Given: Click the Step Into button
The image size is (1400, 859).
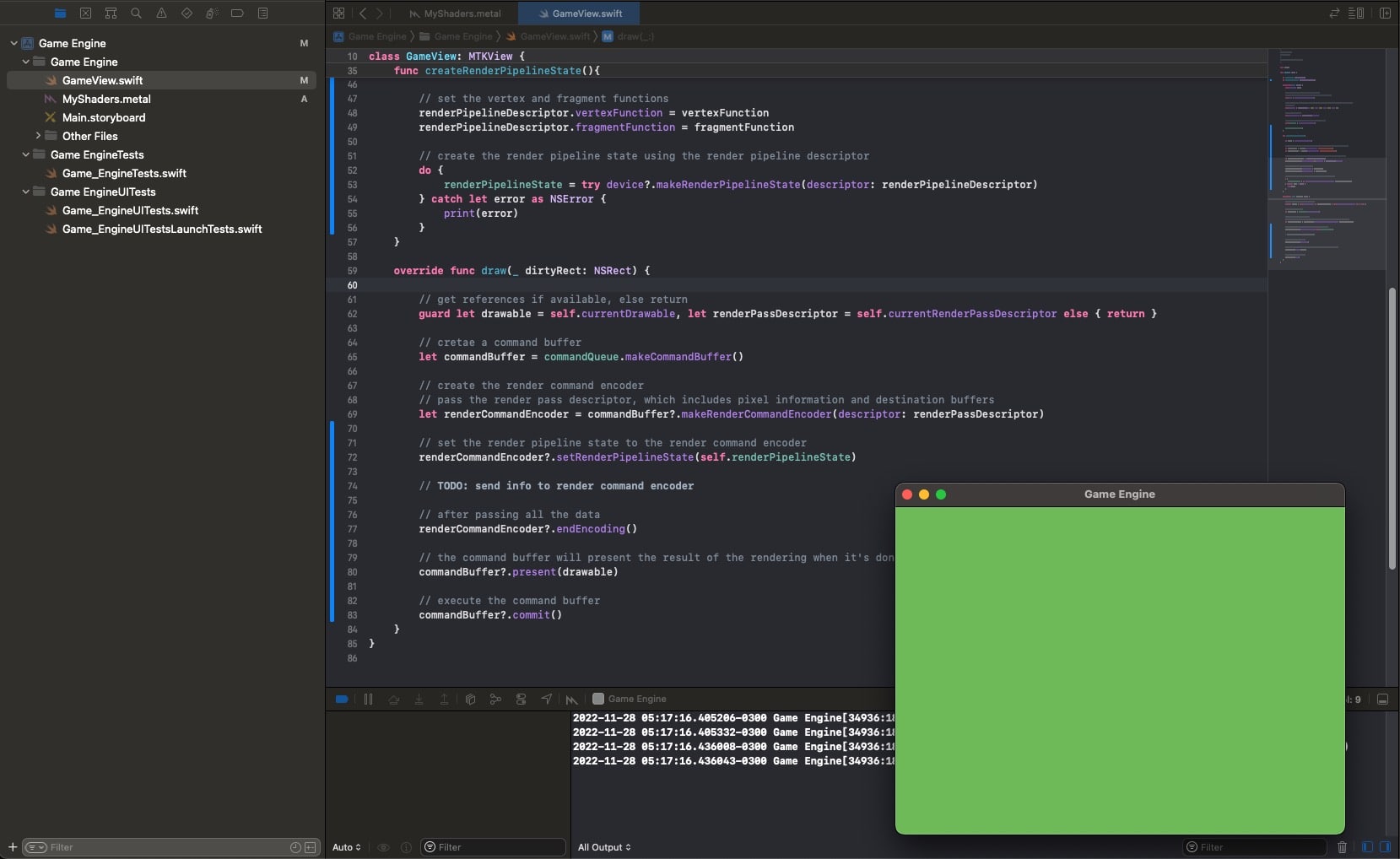Looking at the screenshot, I should [x=419, y=699].
